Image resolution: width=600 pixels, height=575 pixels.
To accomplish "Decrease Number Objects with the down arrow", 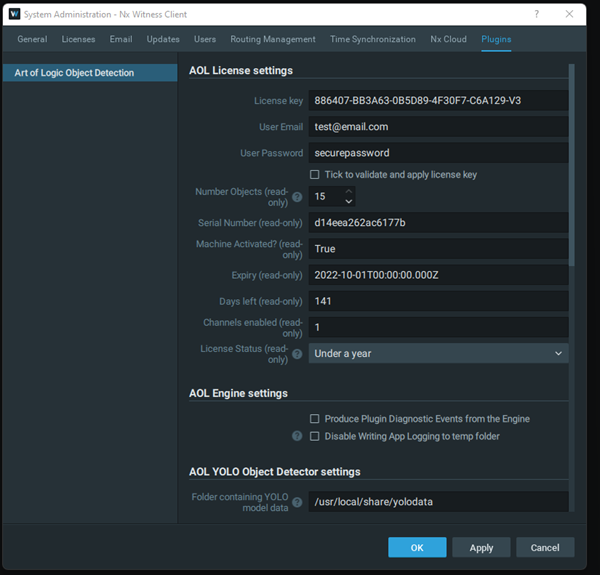I will pyautogui.click(x=349, y=201).
